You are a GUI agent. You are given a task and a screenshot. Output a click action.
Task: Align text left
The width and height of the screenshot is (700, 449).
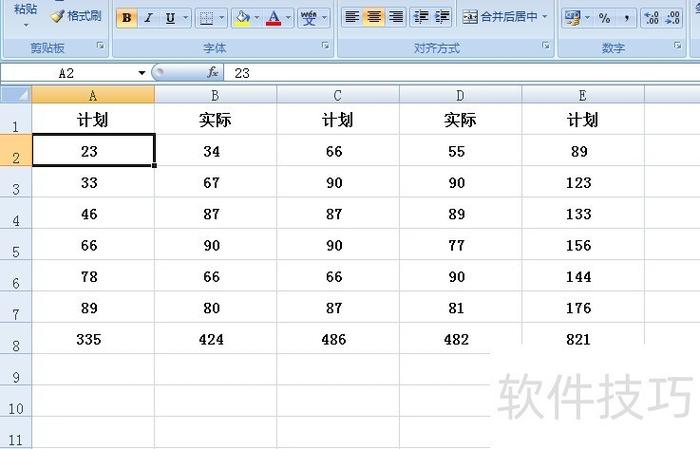coord(352,17)
